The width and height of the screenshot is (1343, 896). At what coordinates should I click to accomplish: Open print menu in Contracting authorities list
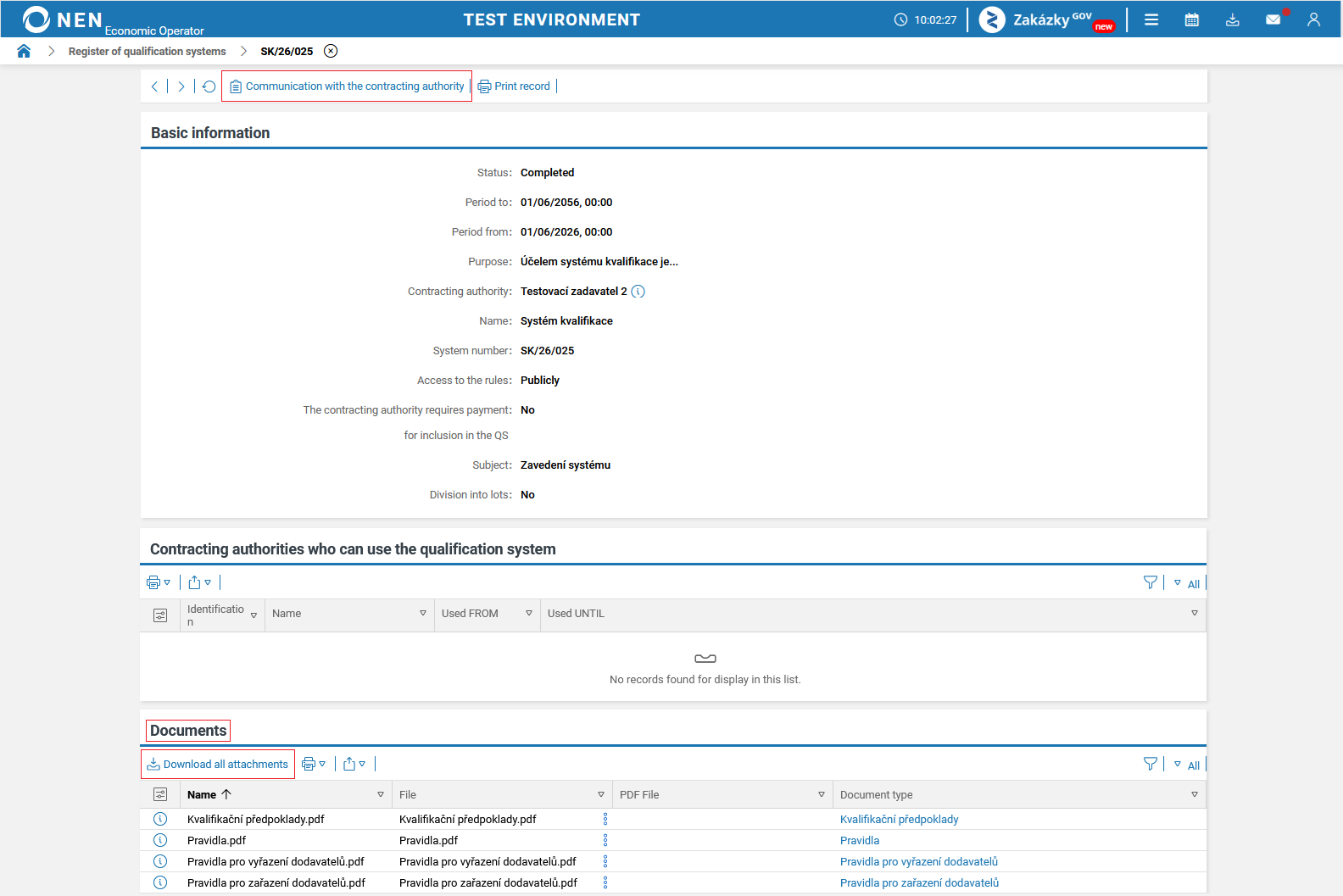tap(159, 582)
